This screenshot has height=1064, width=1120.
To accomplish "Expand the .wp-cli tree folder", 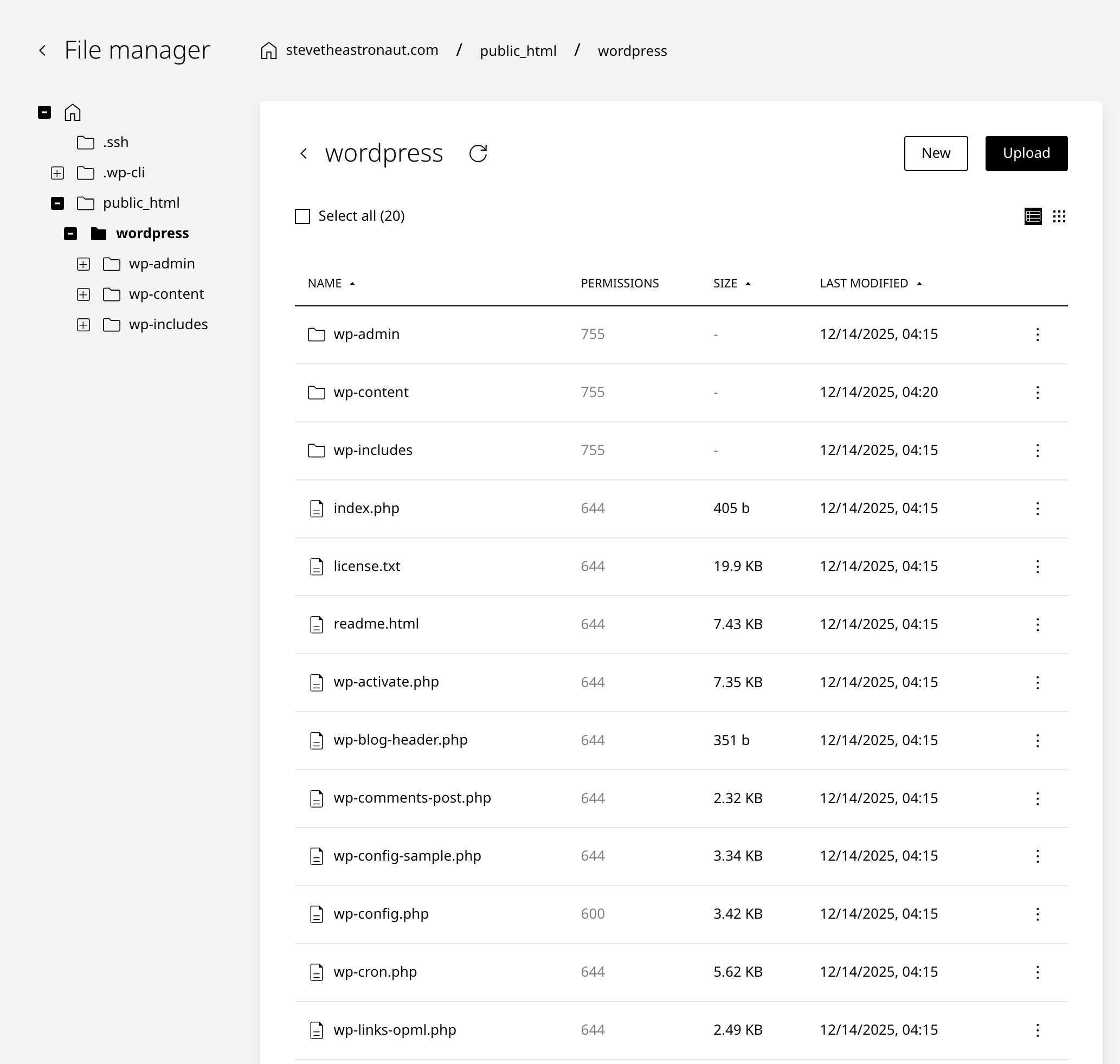I will [x=57, y=172].
